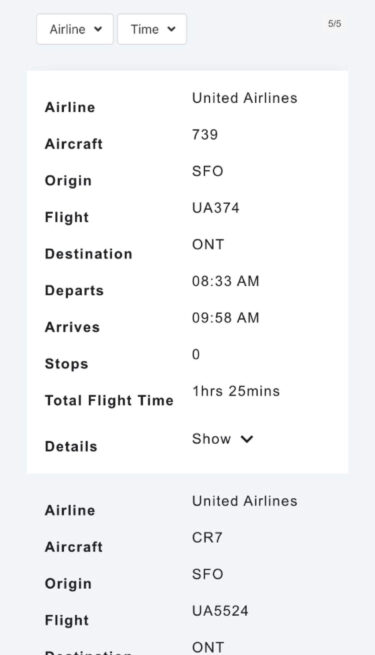Click the first United Airlines value
The image size is (375, 655).
pyautogui.click(x=245, y=98)
